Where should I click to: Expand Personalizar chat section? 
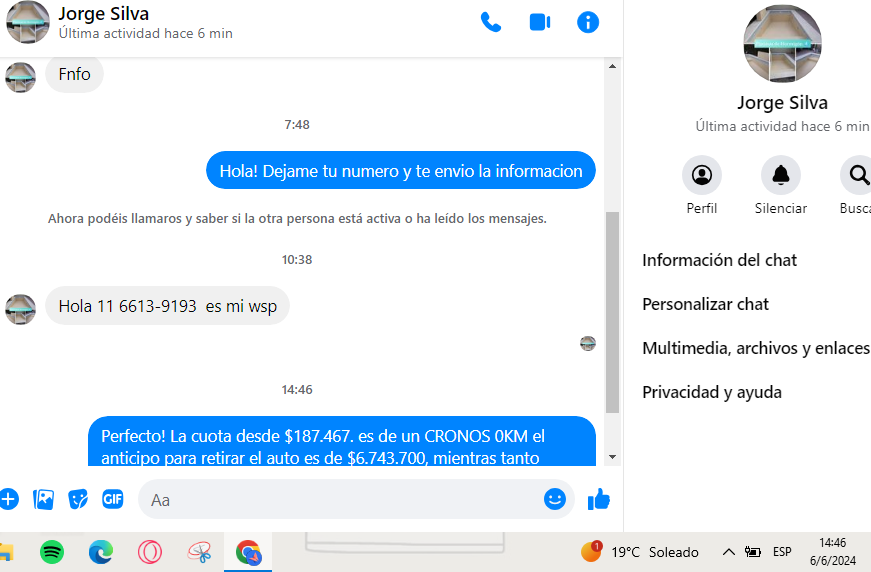click(705, 304)
